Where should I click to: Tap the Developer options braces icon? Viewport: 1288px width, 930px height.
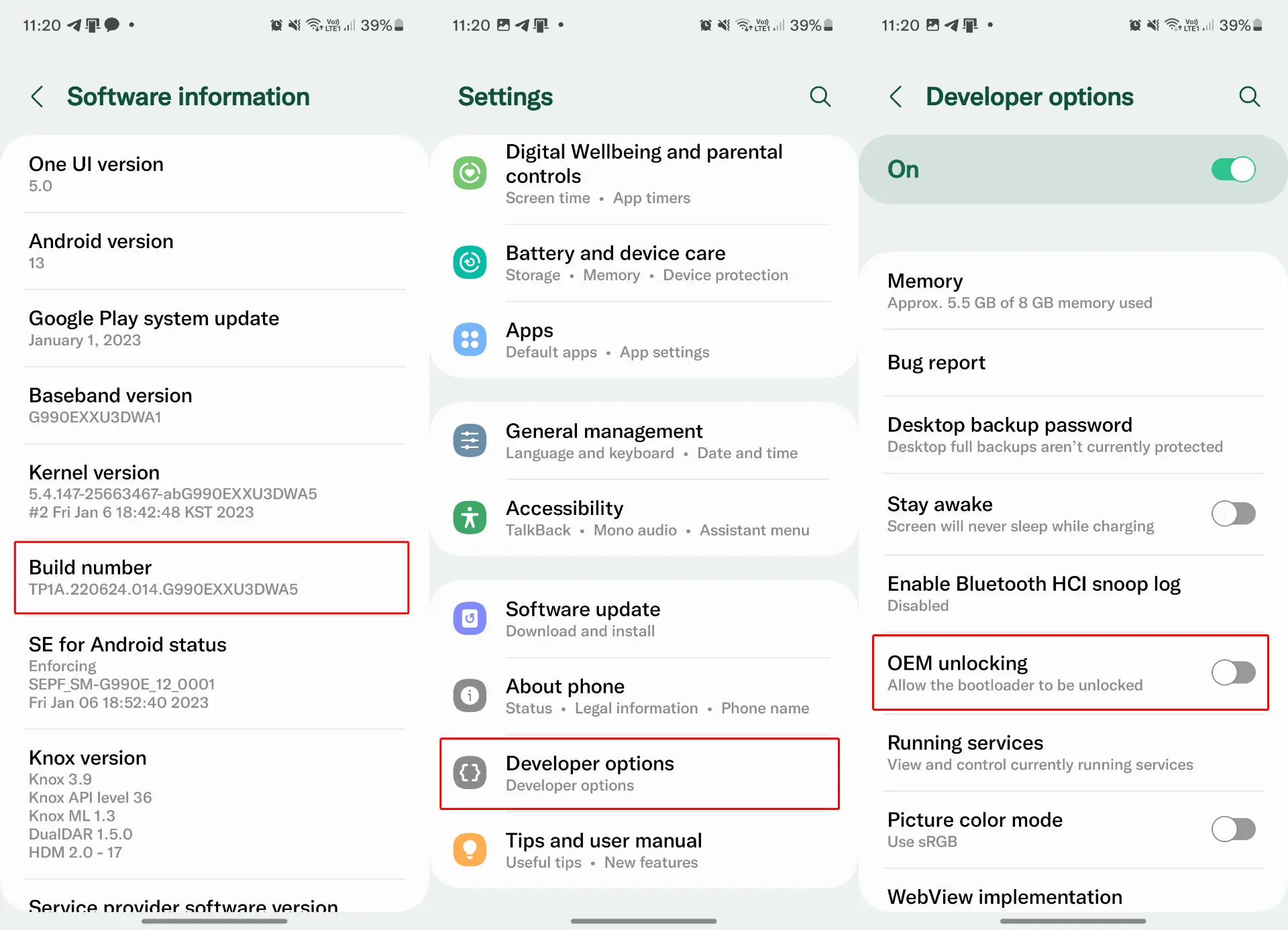[470, 772]
